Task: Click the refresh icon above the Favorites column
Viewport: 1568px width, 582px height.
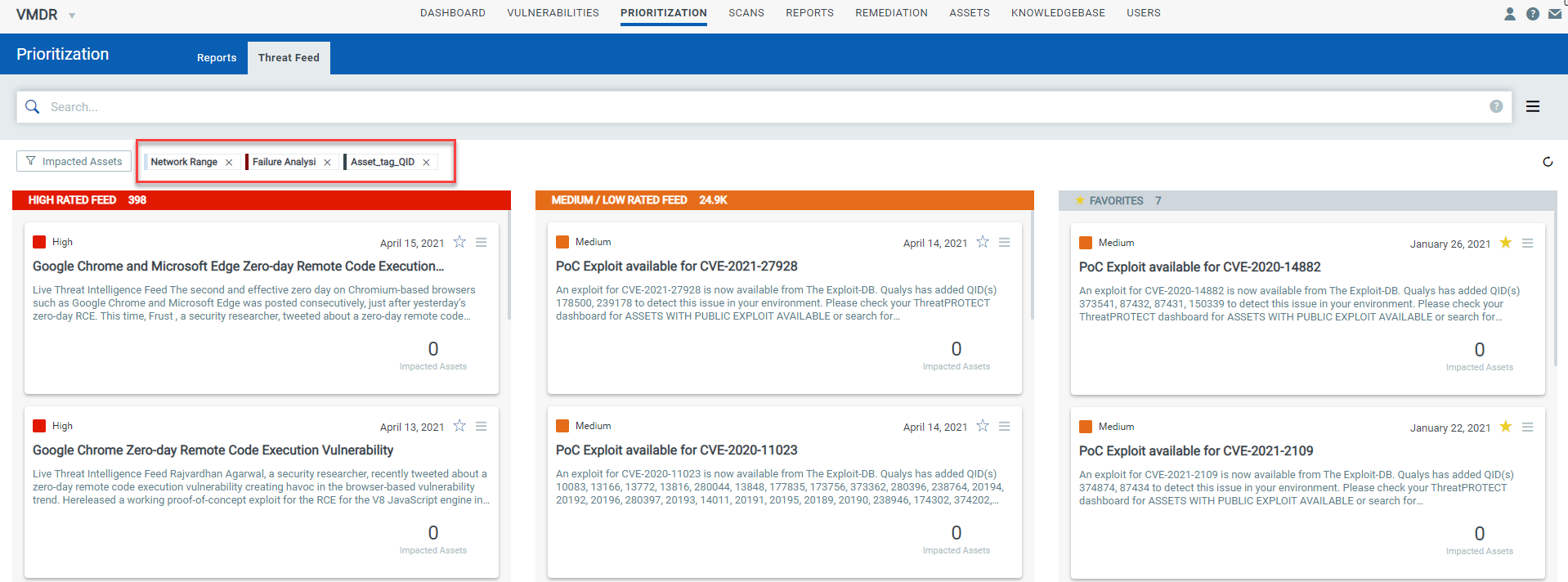Action: click(1548, 162)
